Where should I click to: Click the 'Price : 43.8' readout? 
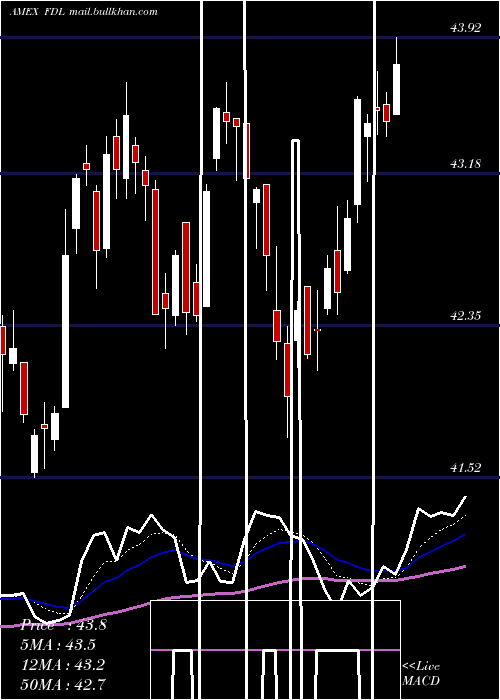tap(63, 625)
